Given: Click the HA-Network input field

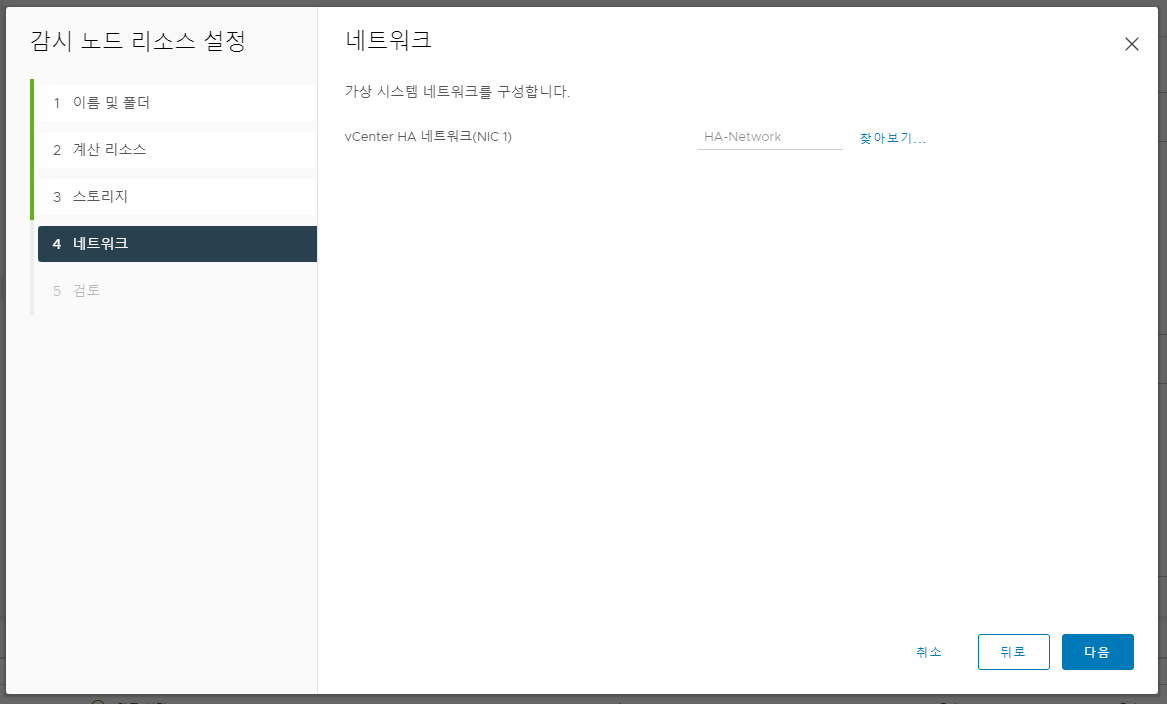Looking at the screenshot, I should click(770, 137).
